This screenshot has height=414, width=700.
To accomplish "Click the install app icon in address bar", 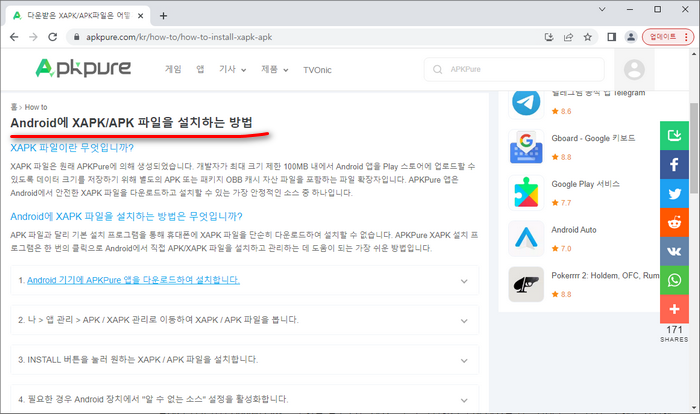I will pos(549,37).
